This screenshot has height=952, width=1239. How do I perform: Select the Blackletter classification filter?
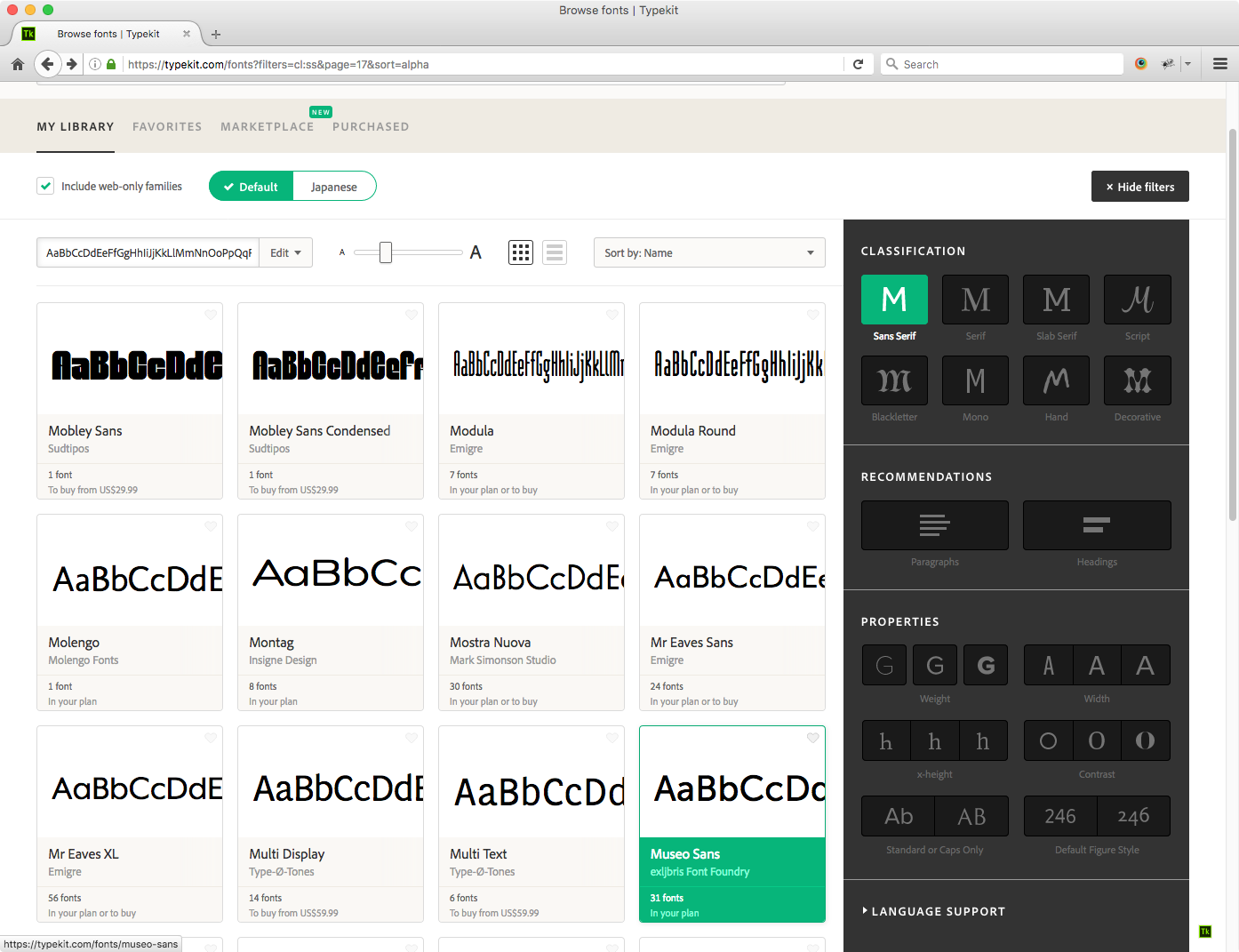point(894,380)
